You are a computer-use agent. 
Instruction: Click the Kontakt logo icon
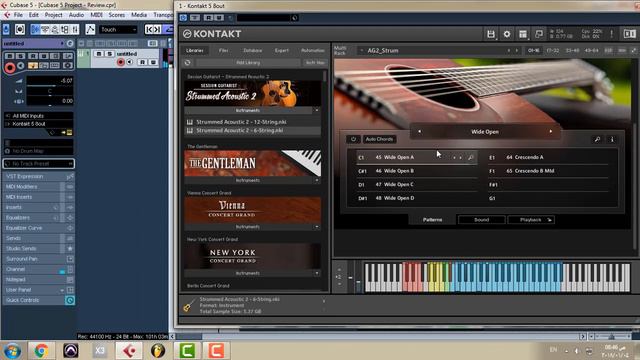pyautogui.click(x=187, y=34)
